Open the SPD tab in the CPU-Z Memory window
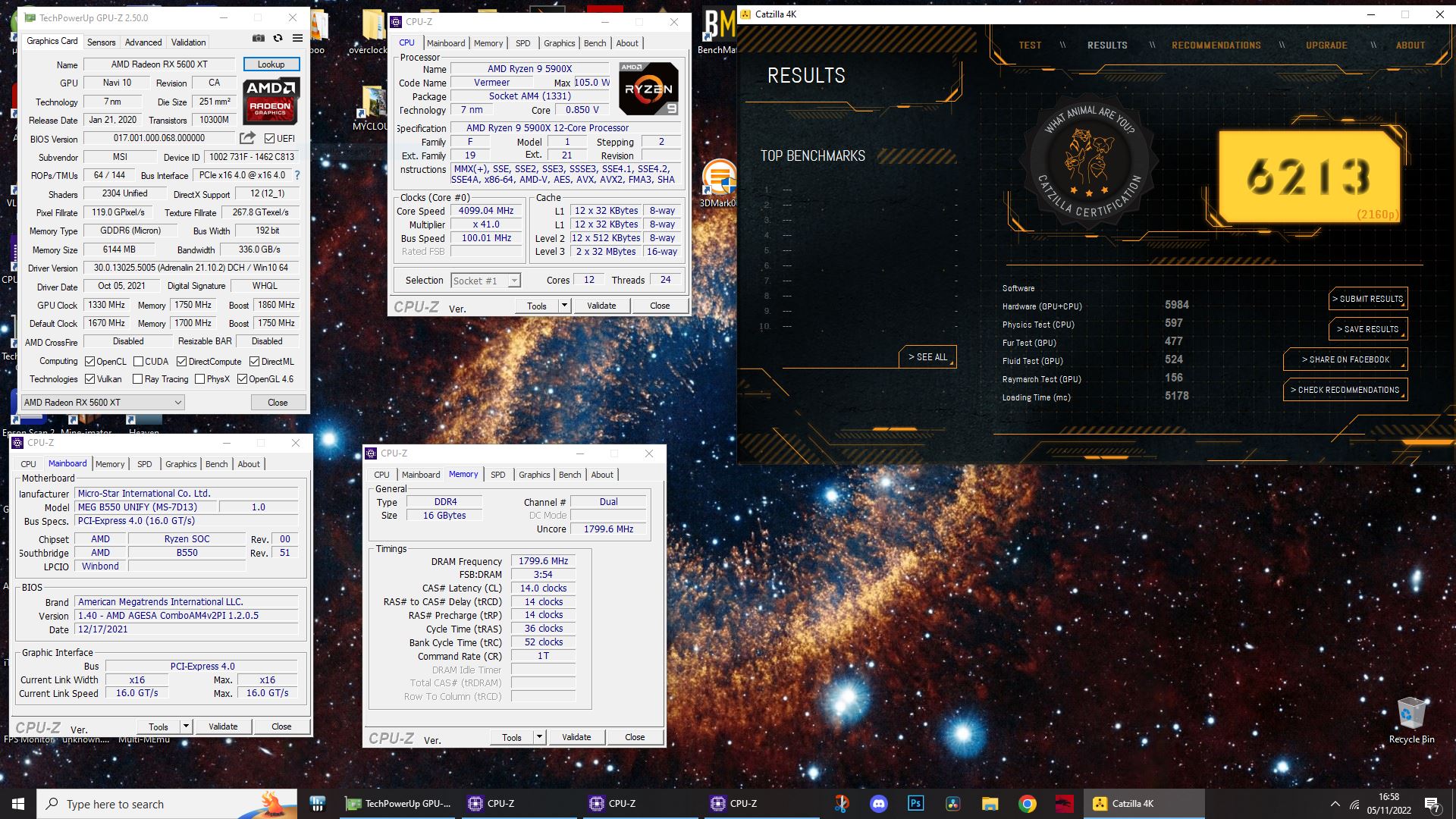 tap(497, 475)
